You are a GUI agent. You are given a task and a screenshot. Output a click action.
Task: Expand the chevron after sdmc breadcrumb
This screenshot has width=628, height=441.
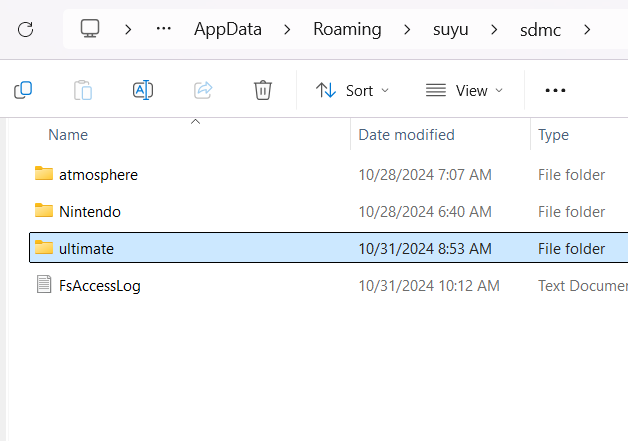point(587,29)
